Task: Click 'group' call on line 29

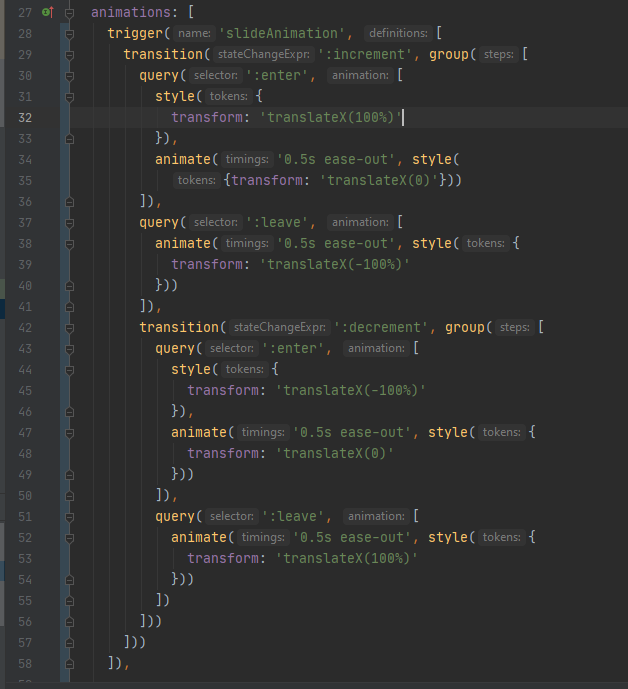Action: tap(449, 54)
